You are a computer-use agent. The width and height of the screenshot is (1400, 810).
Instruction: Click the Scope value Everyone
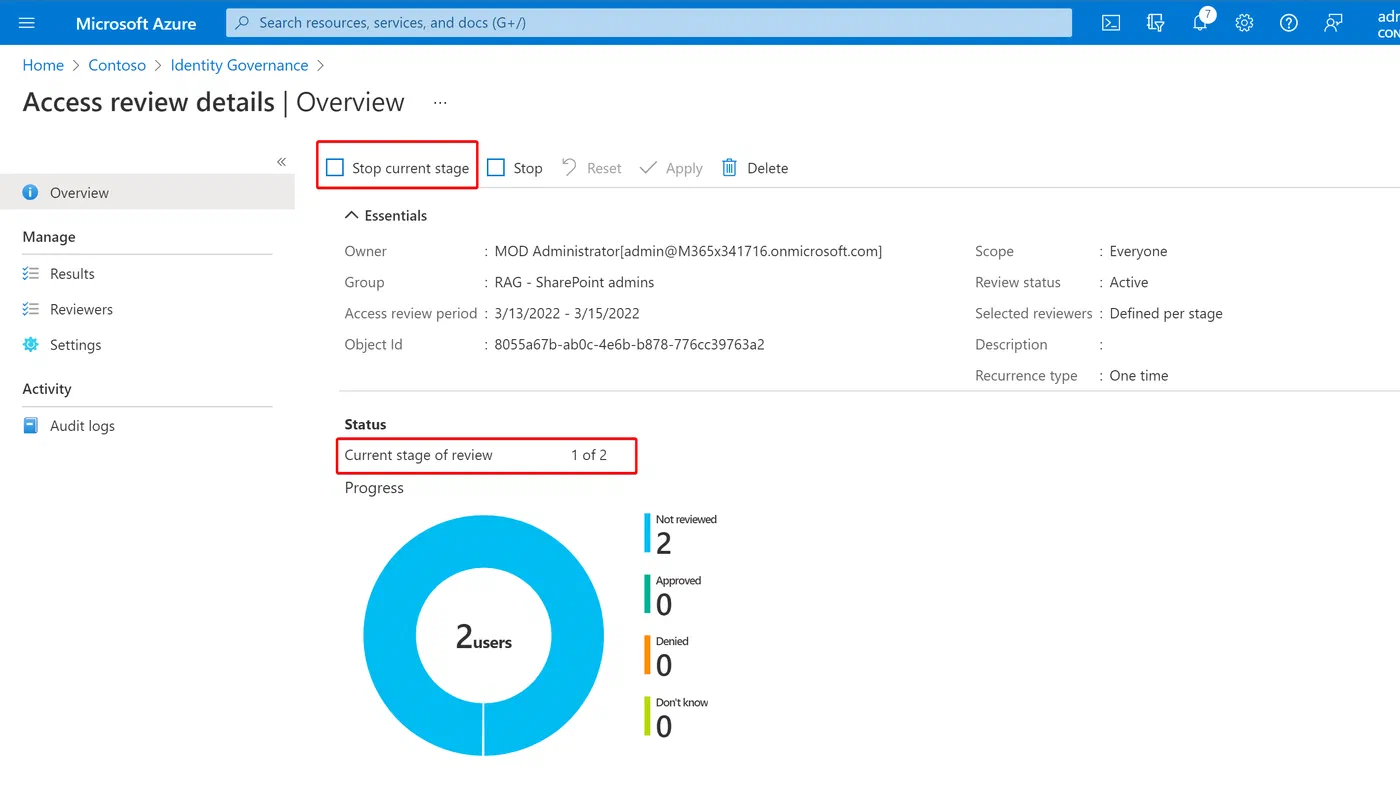1138,251
